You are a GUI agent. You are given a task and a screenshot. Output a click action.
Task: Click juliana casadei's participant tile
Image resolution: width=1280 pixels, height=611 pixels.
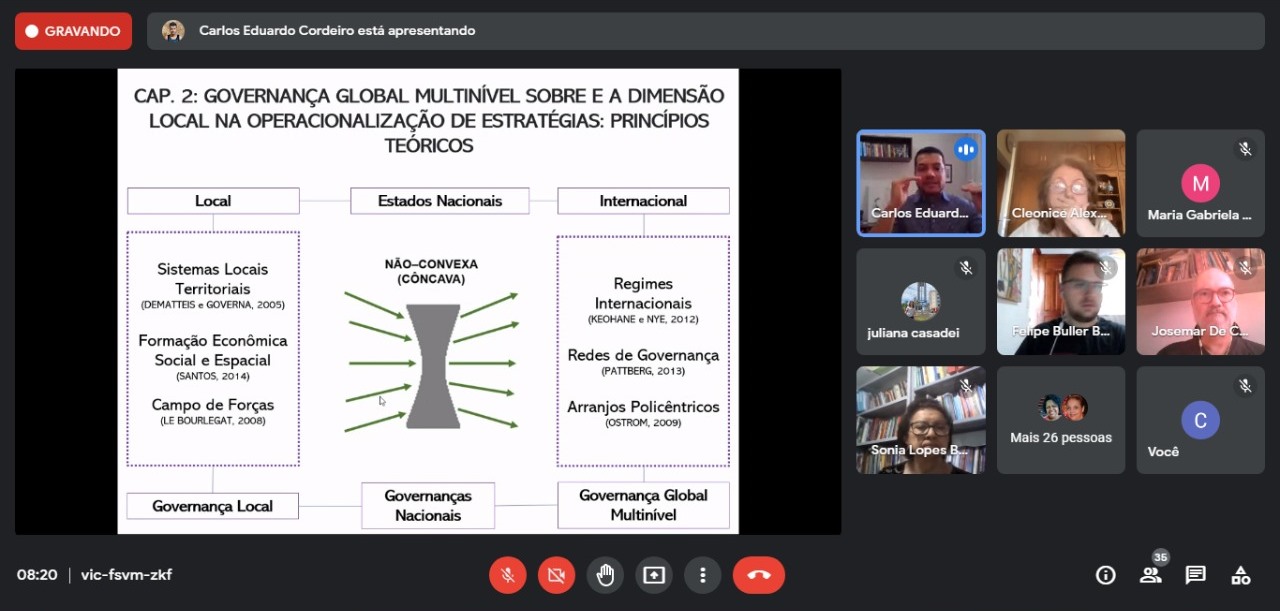coord(920,302)
